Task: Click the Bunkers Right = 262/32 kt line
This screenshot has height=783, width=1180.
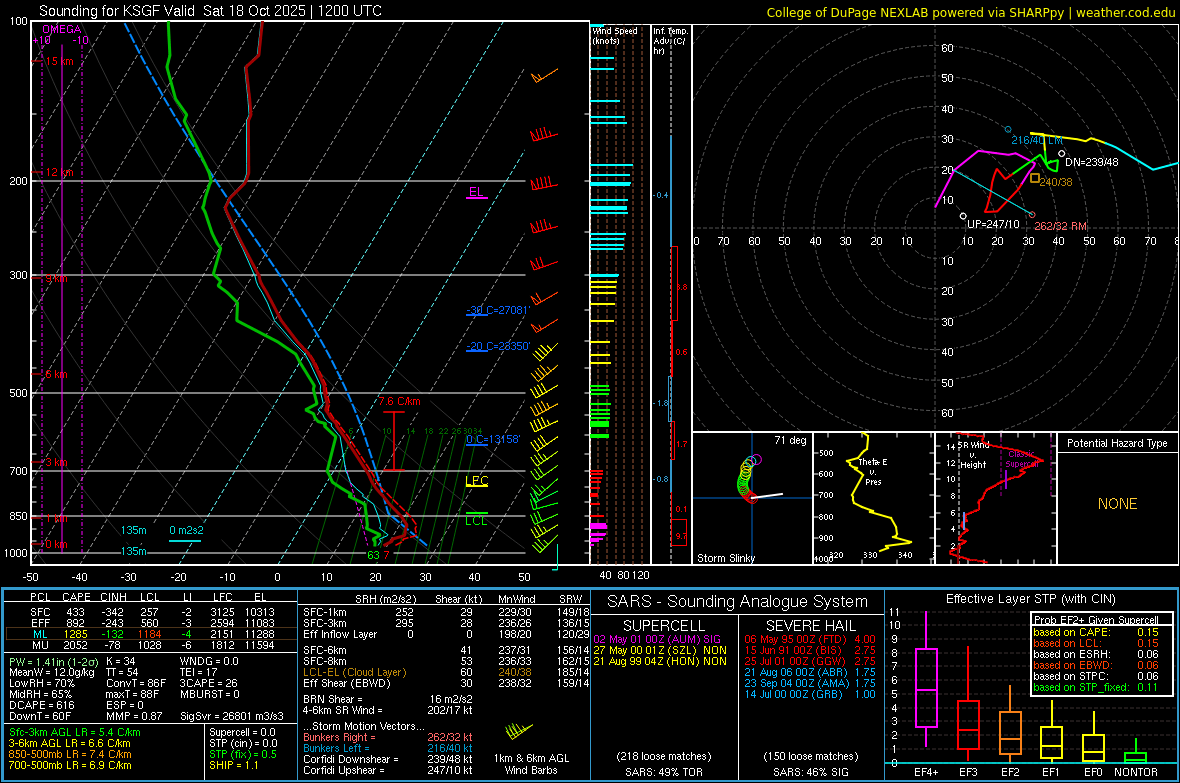Action: 388,738
